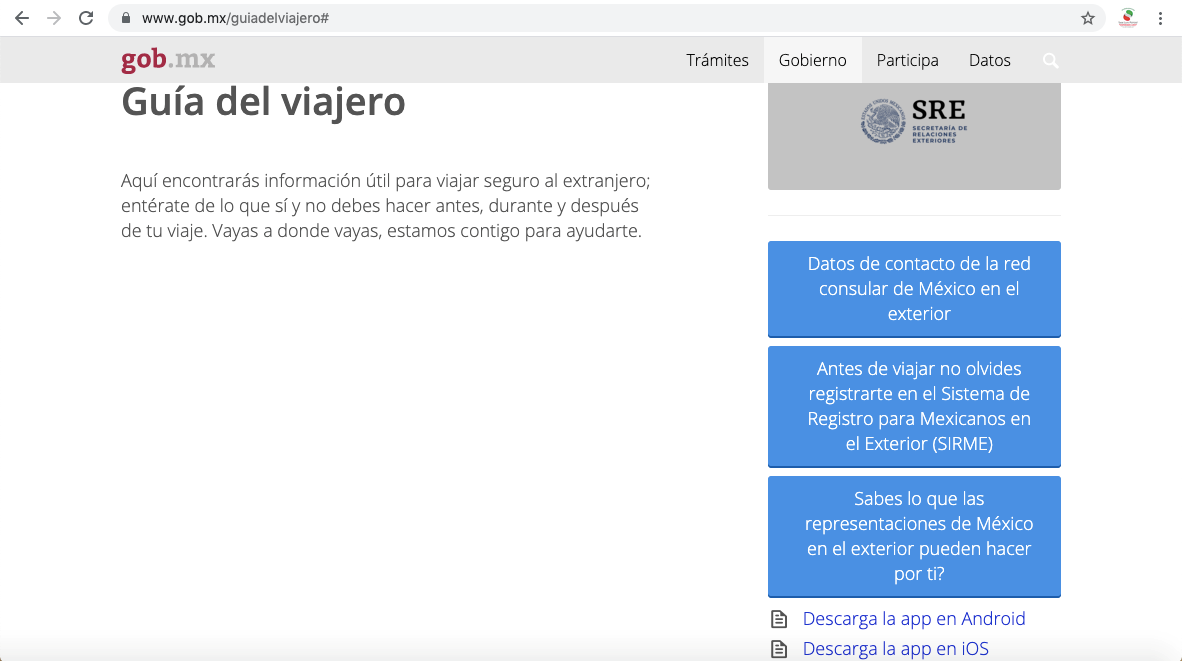Viewport: 1182px width, 661px height.
Task: Open the Datos navigation item
Action: point(989,60)
